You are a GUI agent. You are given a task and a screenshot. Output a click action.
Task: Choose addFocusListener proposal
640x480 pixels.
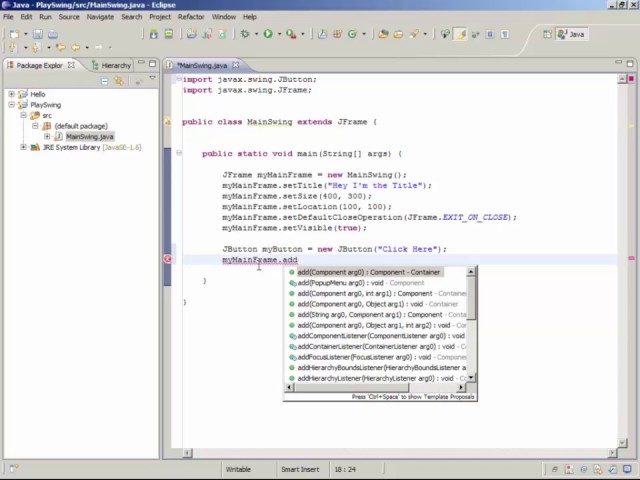pos(377,357)
